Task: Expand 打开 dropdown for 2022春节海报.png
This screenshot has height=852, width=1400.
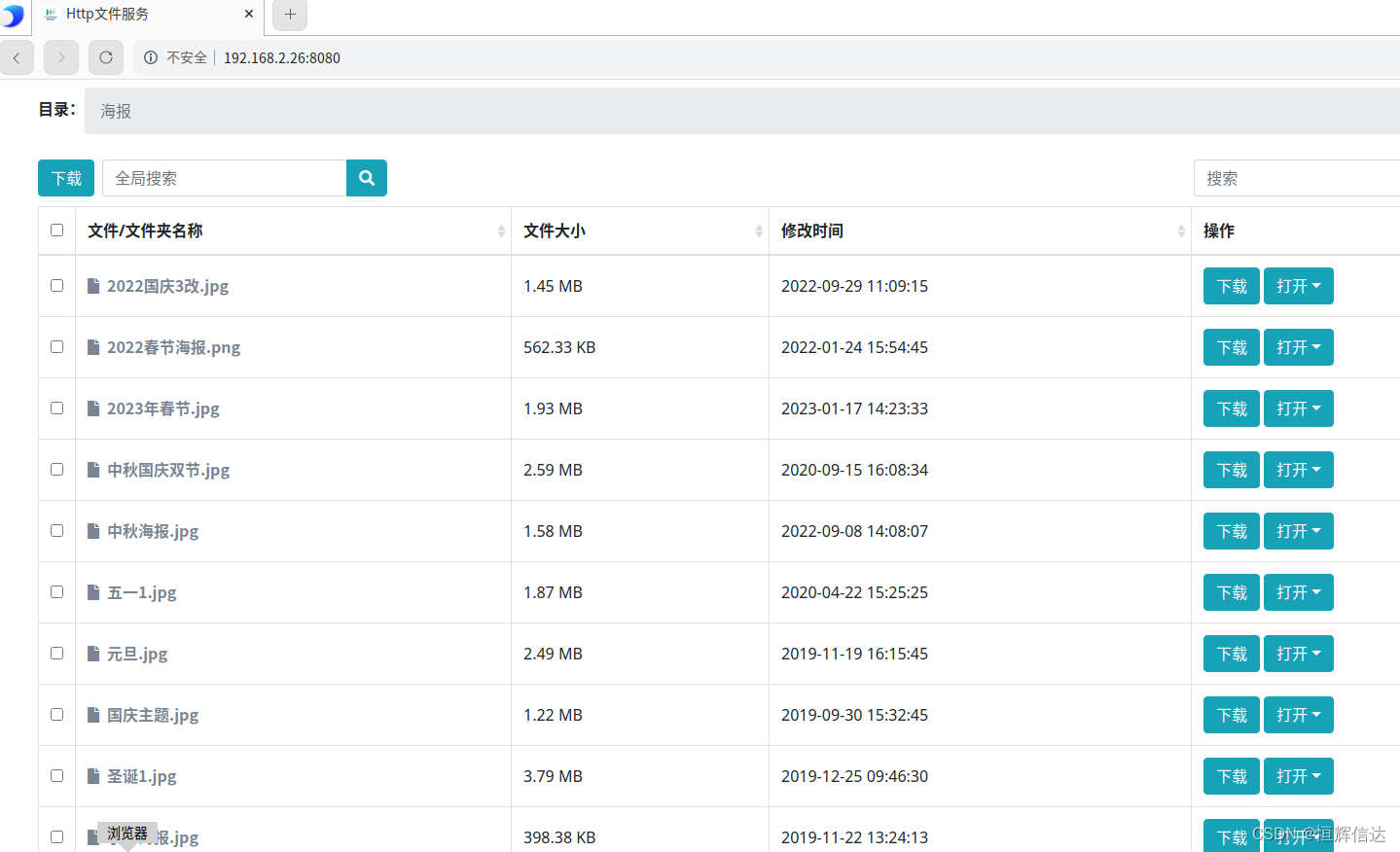Action: pyautogui.click(x=1298, y=347)
